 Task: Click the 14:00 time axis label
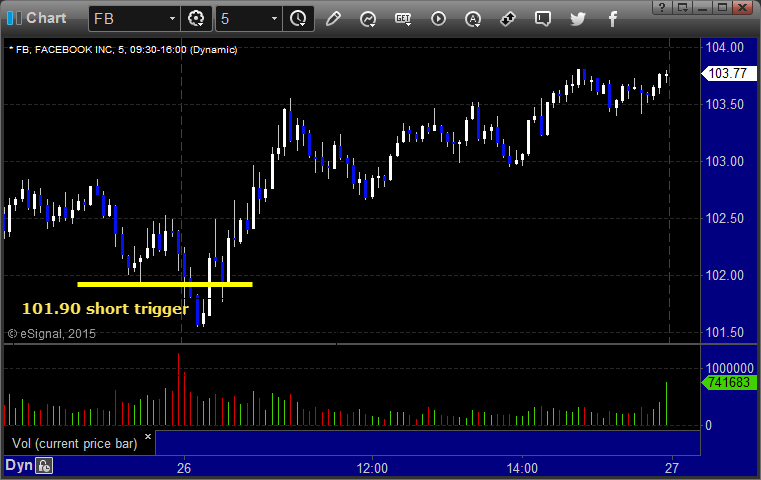522,468
